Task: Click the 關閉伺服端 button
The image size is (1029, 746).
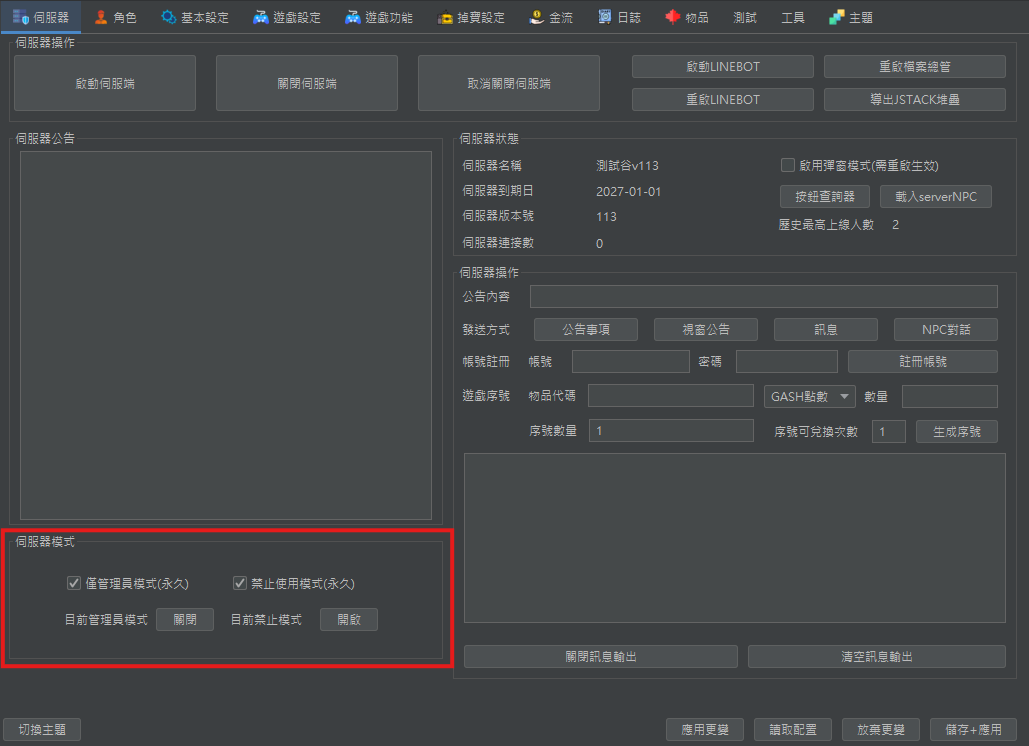Action: pyautogui.click(x=306, y=83)
